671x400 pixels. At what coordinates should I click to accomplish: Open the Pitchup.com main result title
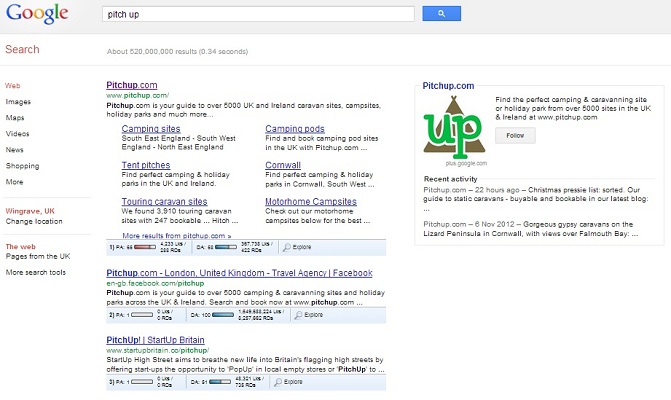[x=132, y=85]
